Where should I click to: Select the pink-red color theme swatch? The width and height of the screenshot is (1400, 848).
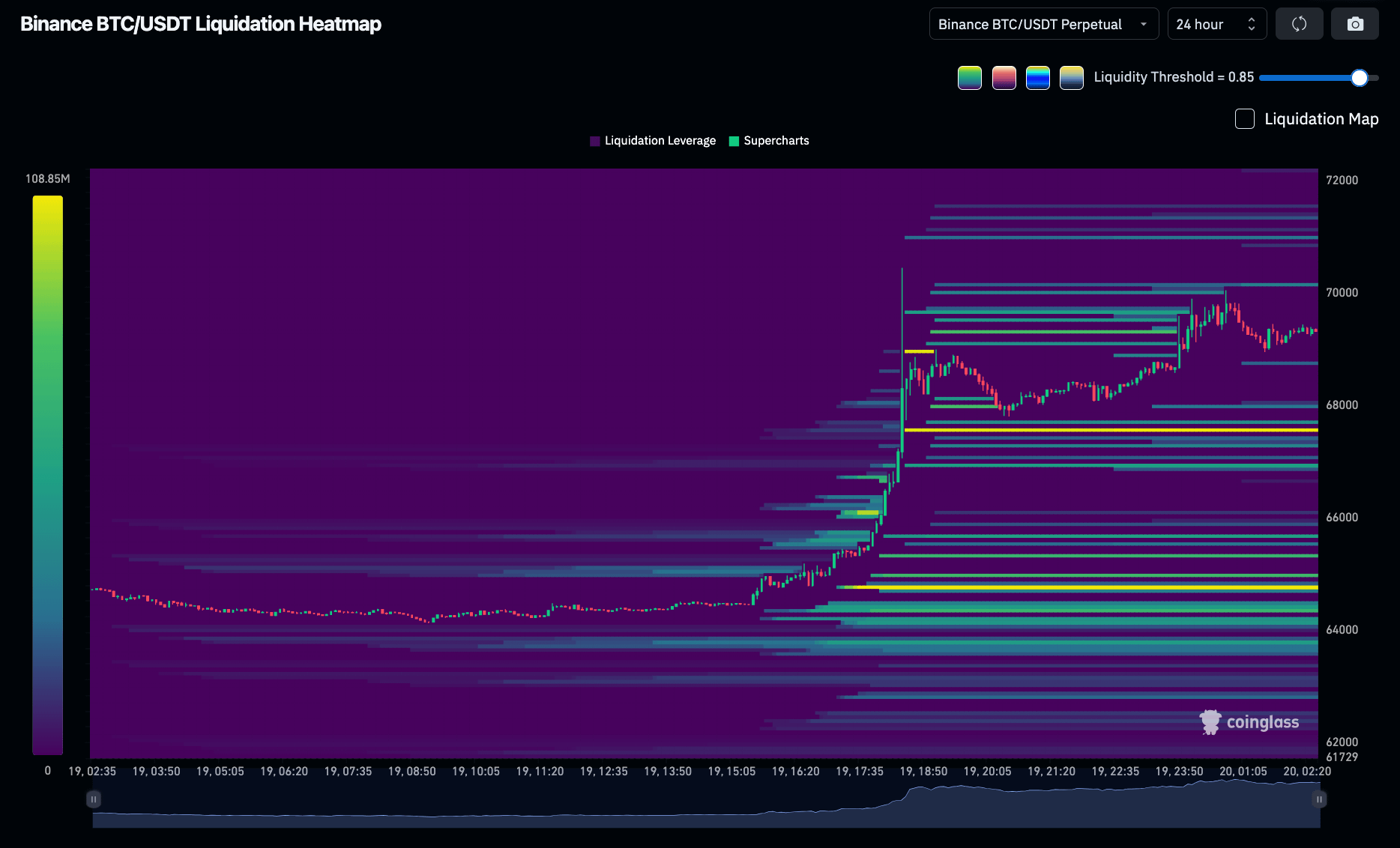1004,78
